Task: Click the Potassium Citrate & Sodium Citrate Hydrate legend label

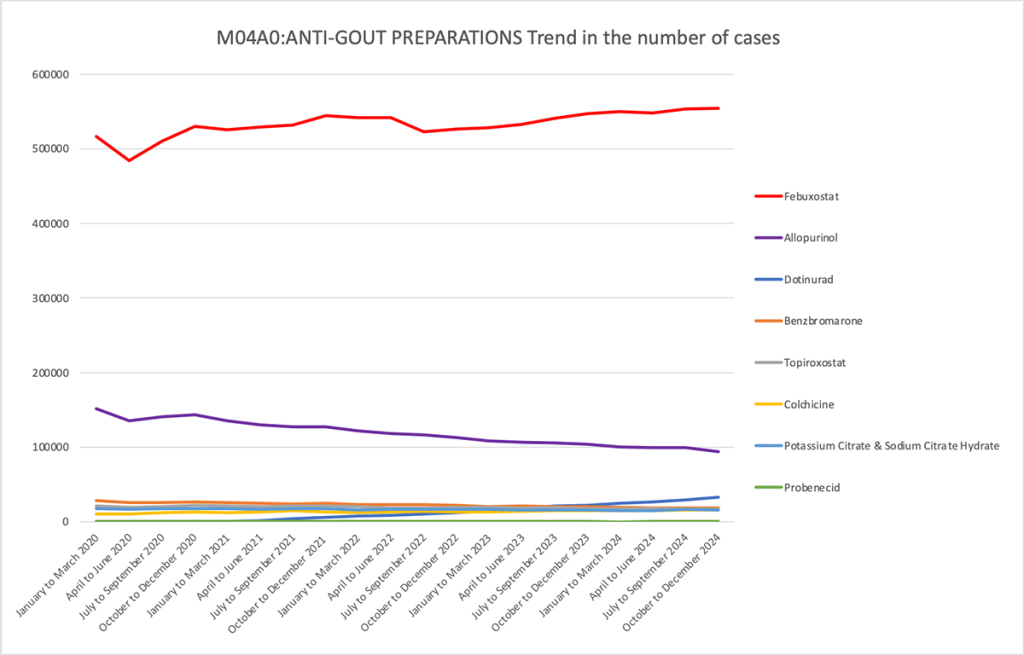Action: point(890,446)
